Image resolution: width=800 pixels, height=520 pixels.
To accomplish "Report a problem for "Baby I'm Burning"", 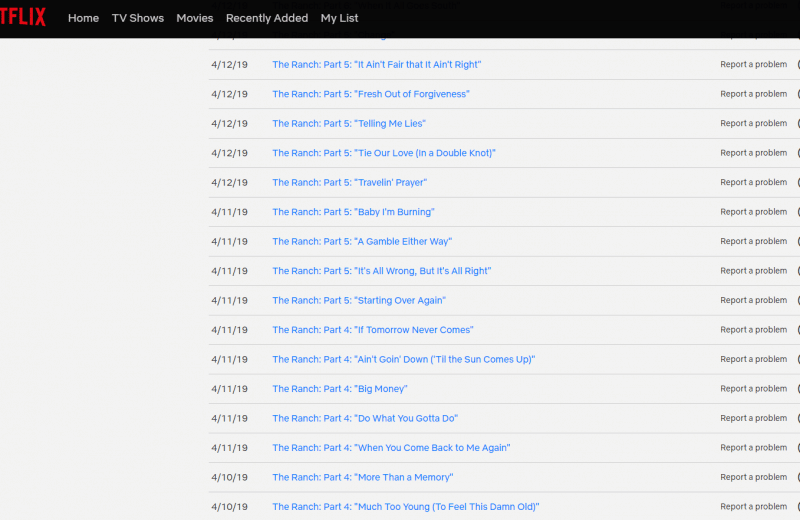I will 754,212.
